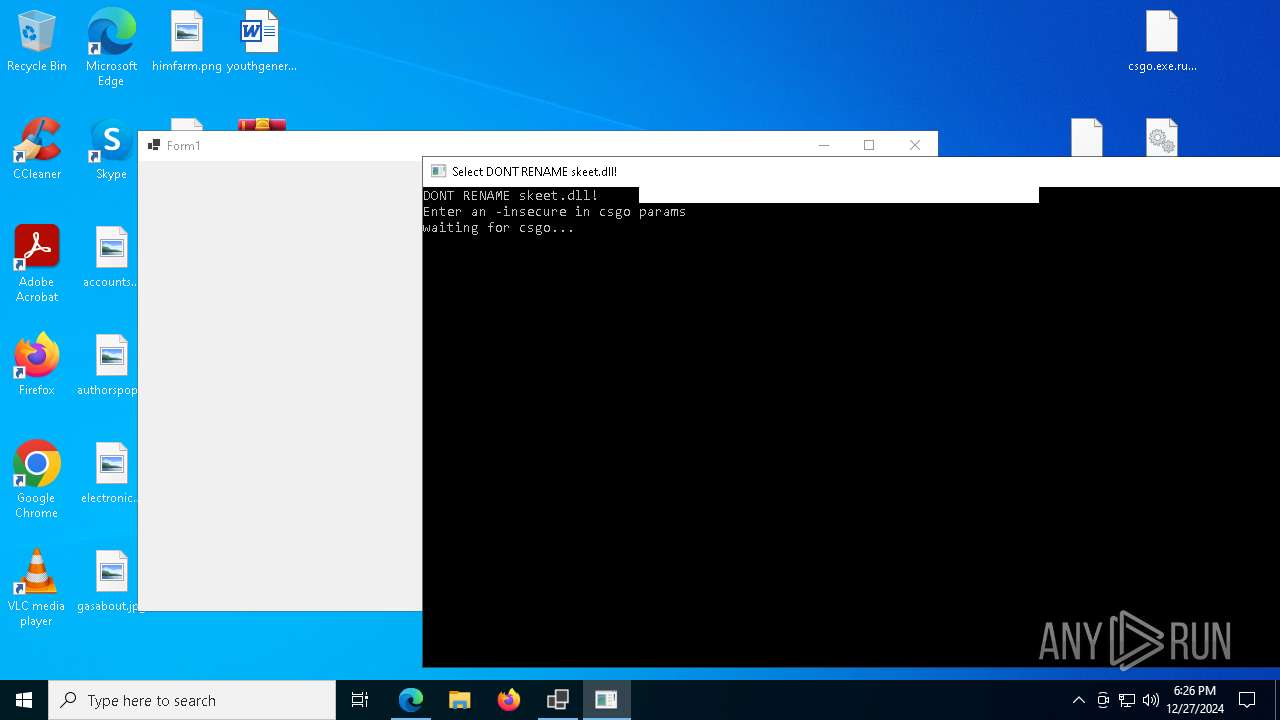Select the youthgener Word document icon
1280x720 pixels.
coord(261,42)
